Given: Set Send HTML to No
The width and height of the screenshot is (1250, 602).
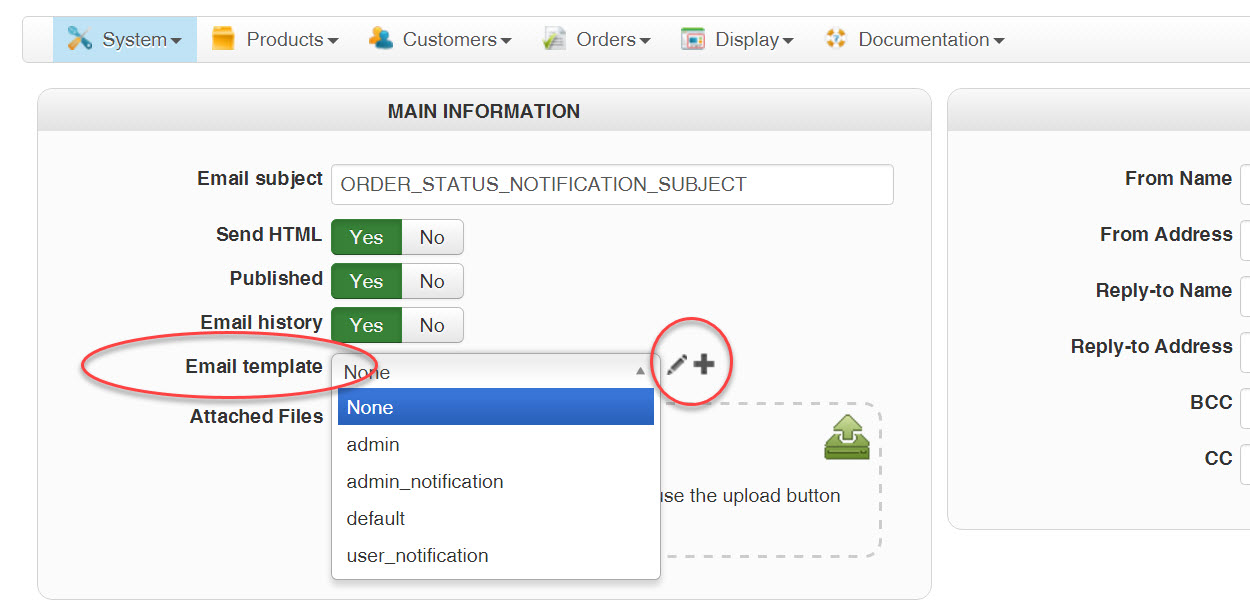Looking at the screenshot, I should (432, 237).
